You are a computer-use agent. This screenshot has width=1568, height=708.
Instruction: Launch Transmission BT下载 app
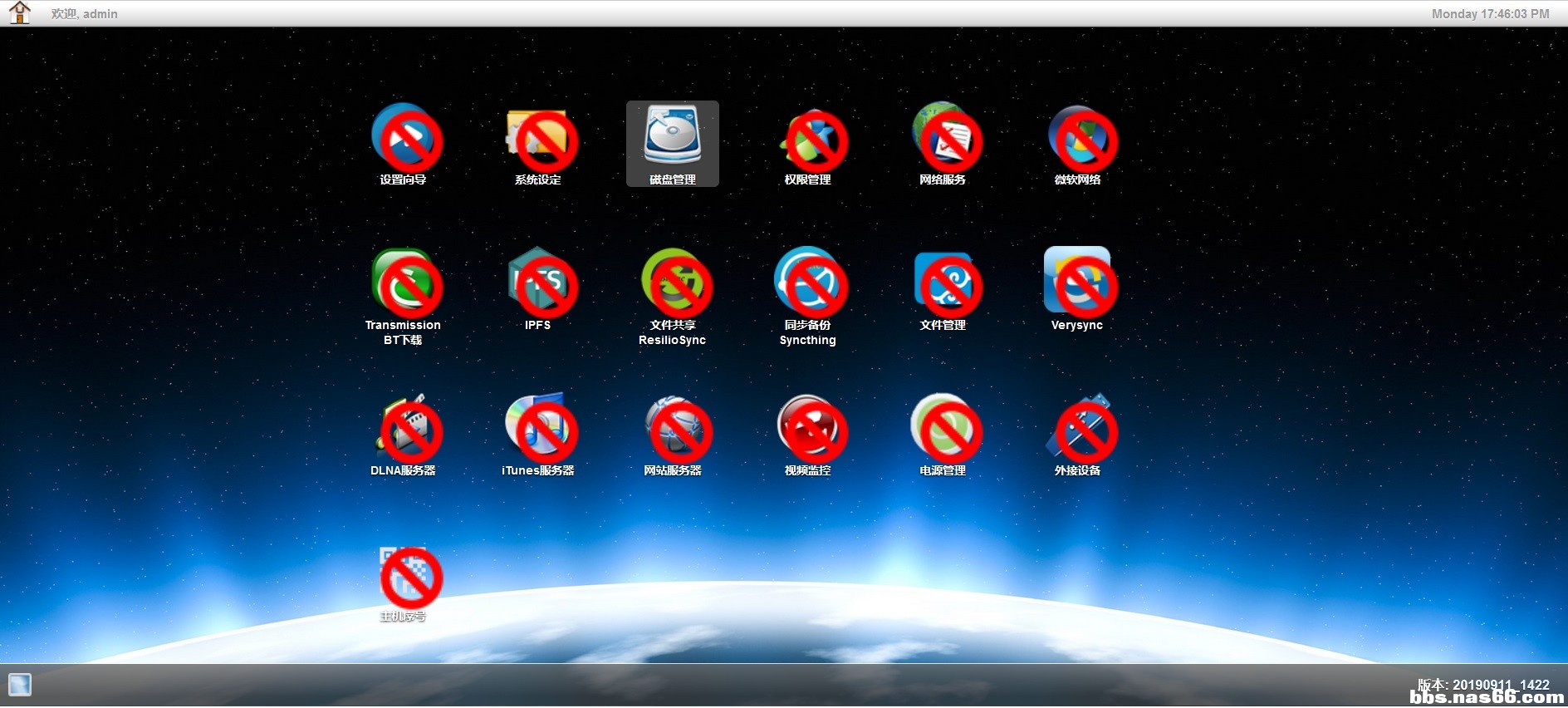point(404,283)
